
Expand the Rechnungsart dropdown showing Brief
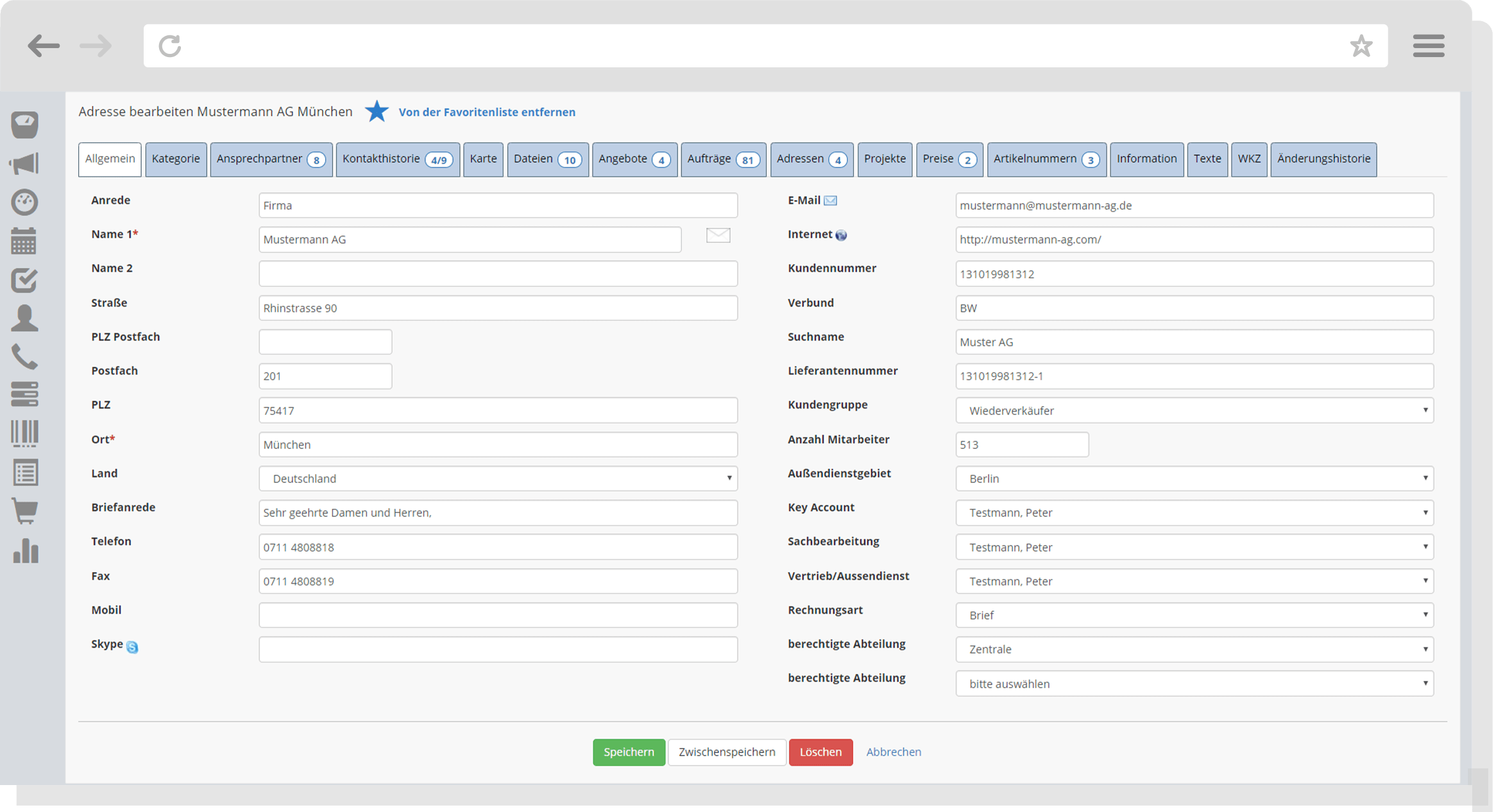tap(1194, 615)
